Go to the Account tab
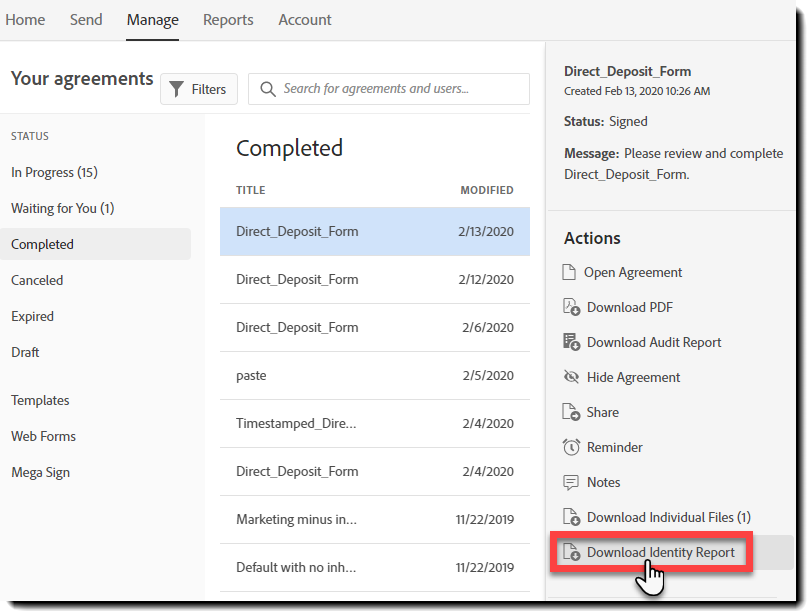The width and height of the screenshot is (807, 611). pyautogui.click(x=305, y=20)
